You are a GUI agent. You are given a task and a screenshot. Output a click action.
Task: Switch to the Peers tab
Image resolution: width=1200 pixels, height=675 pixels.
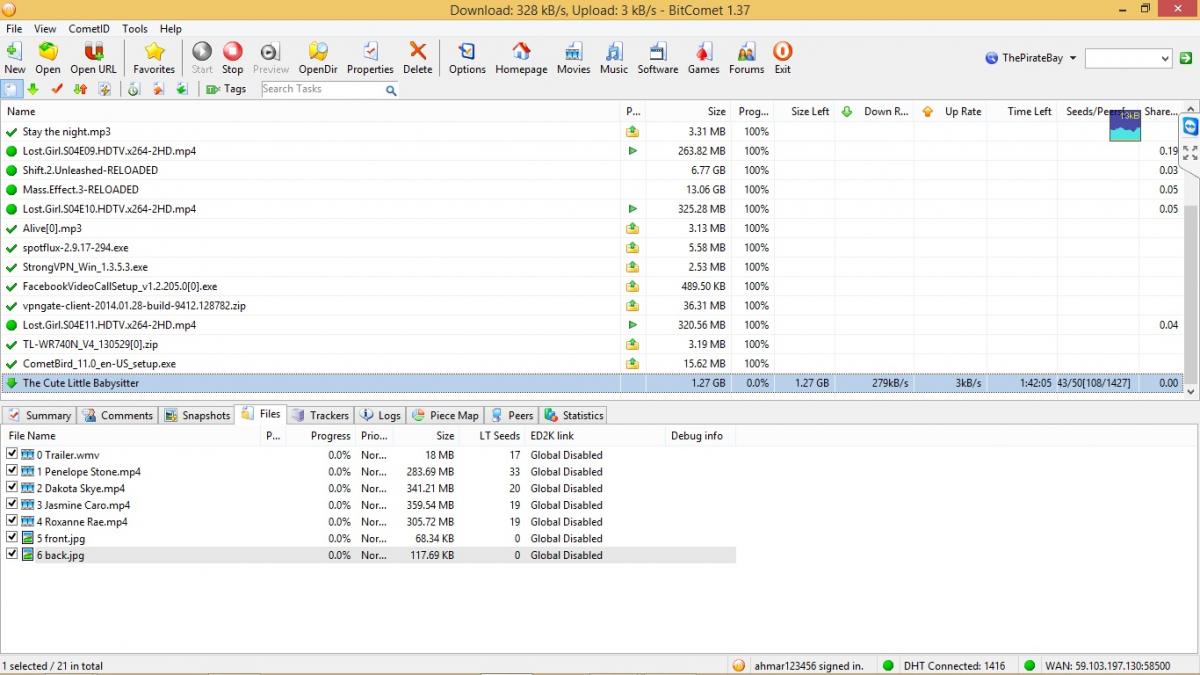512,415
